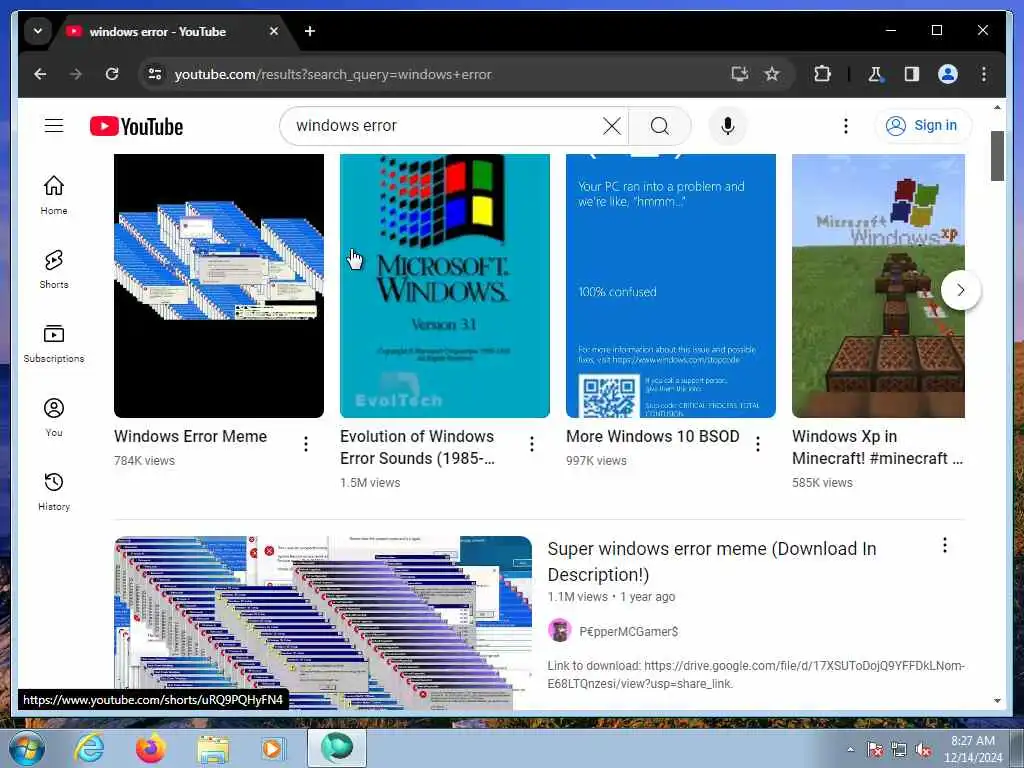The height and width of the screenshot is (768, 1024).
Task: Open Windows Error Meme short thumbnail
Action: [219, 285]
